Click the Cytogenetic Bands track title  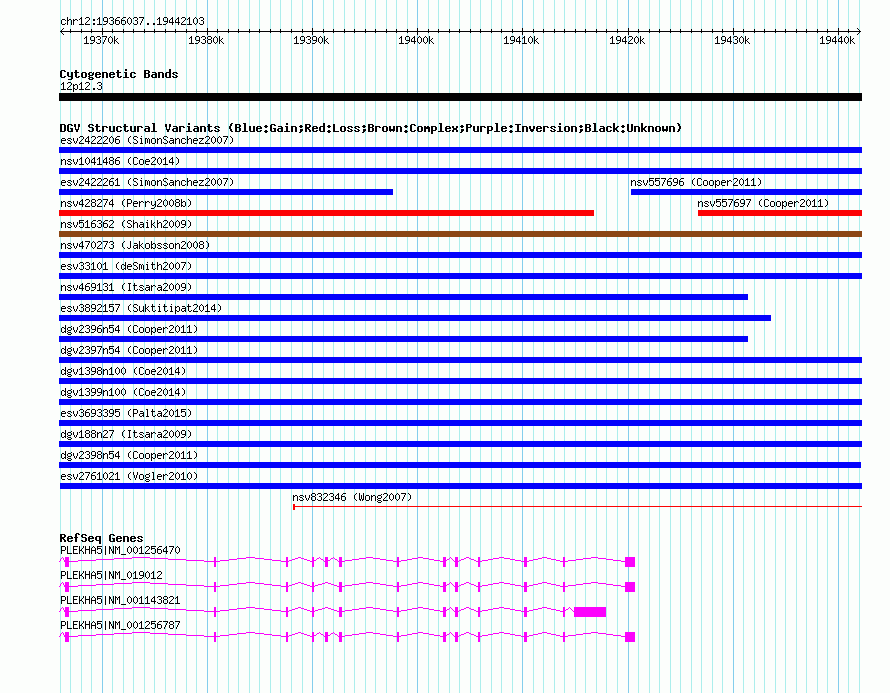point(119,74)
